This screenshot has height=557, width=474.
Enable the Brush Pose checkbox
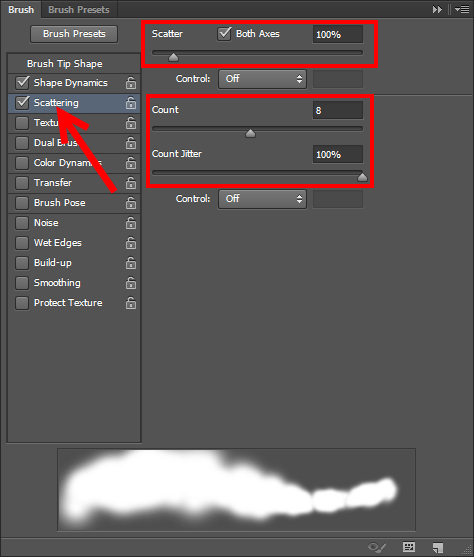point(22,203)
